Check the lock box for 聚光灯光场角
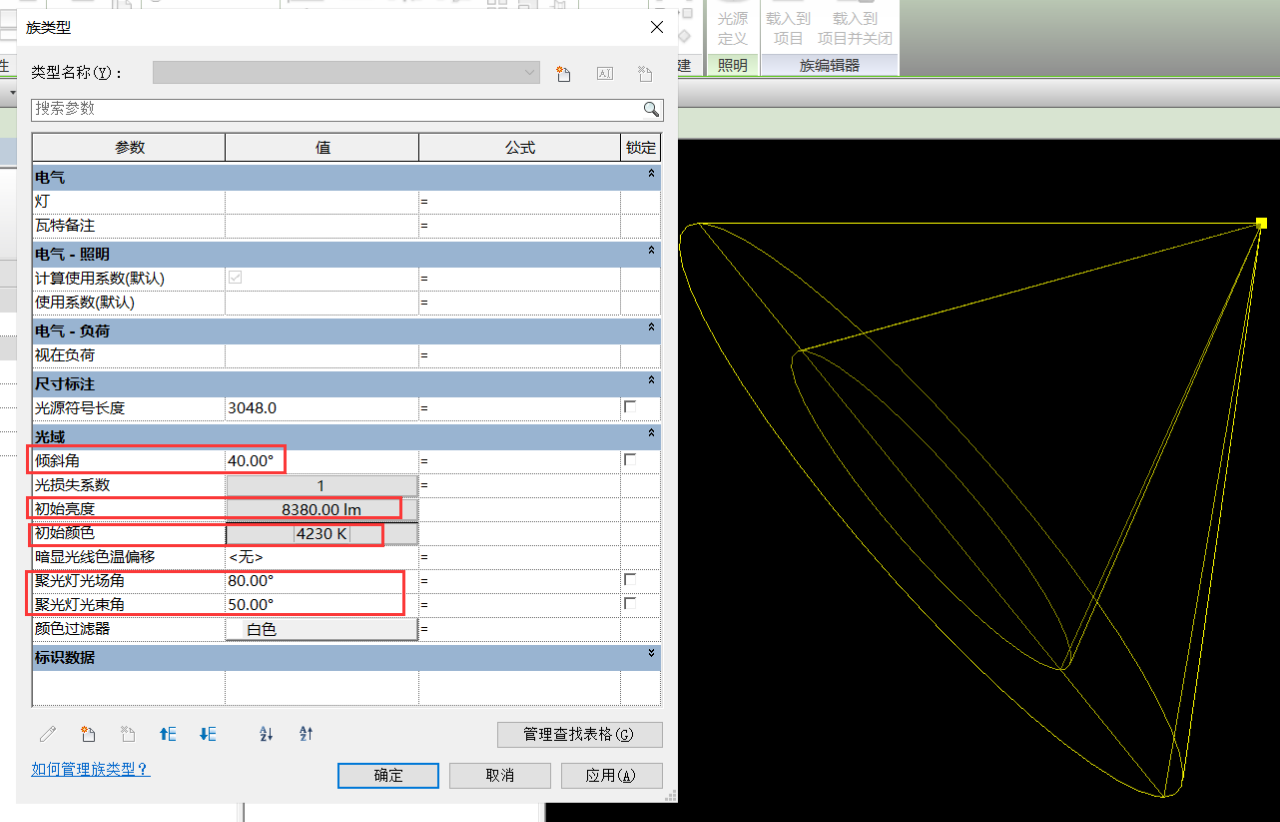The width and height of the screenshot is (1280, 822). point(631,579)
